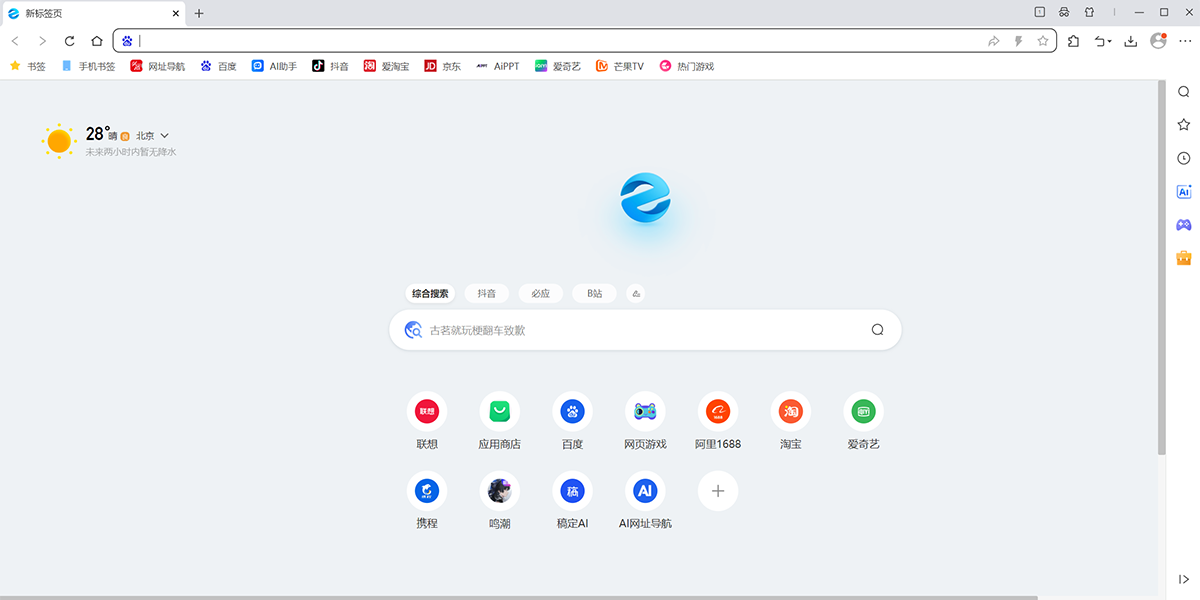Switch to the B站 search tab
The image size is (1200, 600).
tap(594, 293)
